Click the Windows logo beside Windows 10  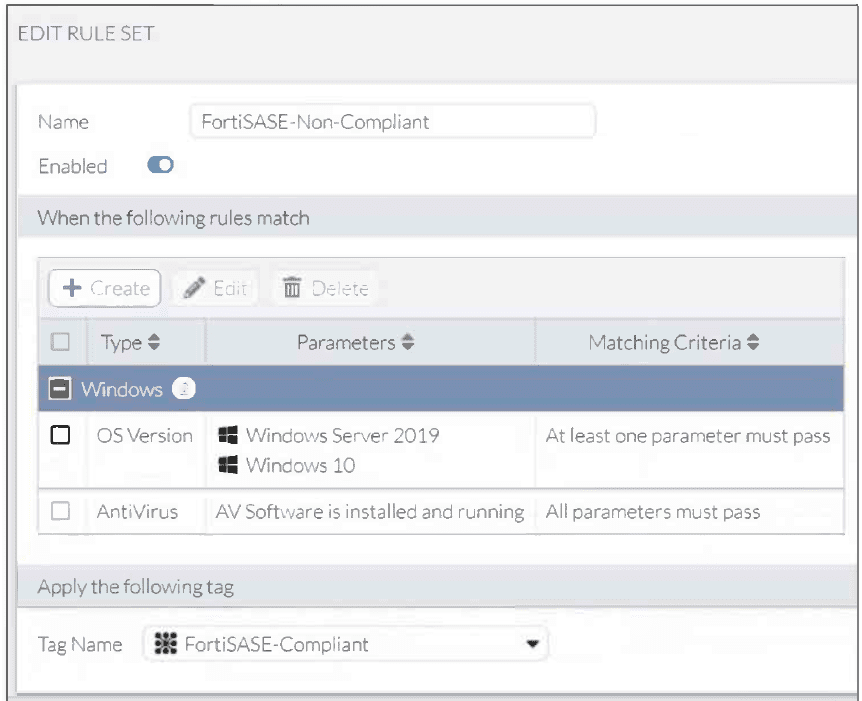coord(228,465)
